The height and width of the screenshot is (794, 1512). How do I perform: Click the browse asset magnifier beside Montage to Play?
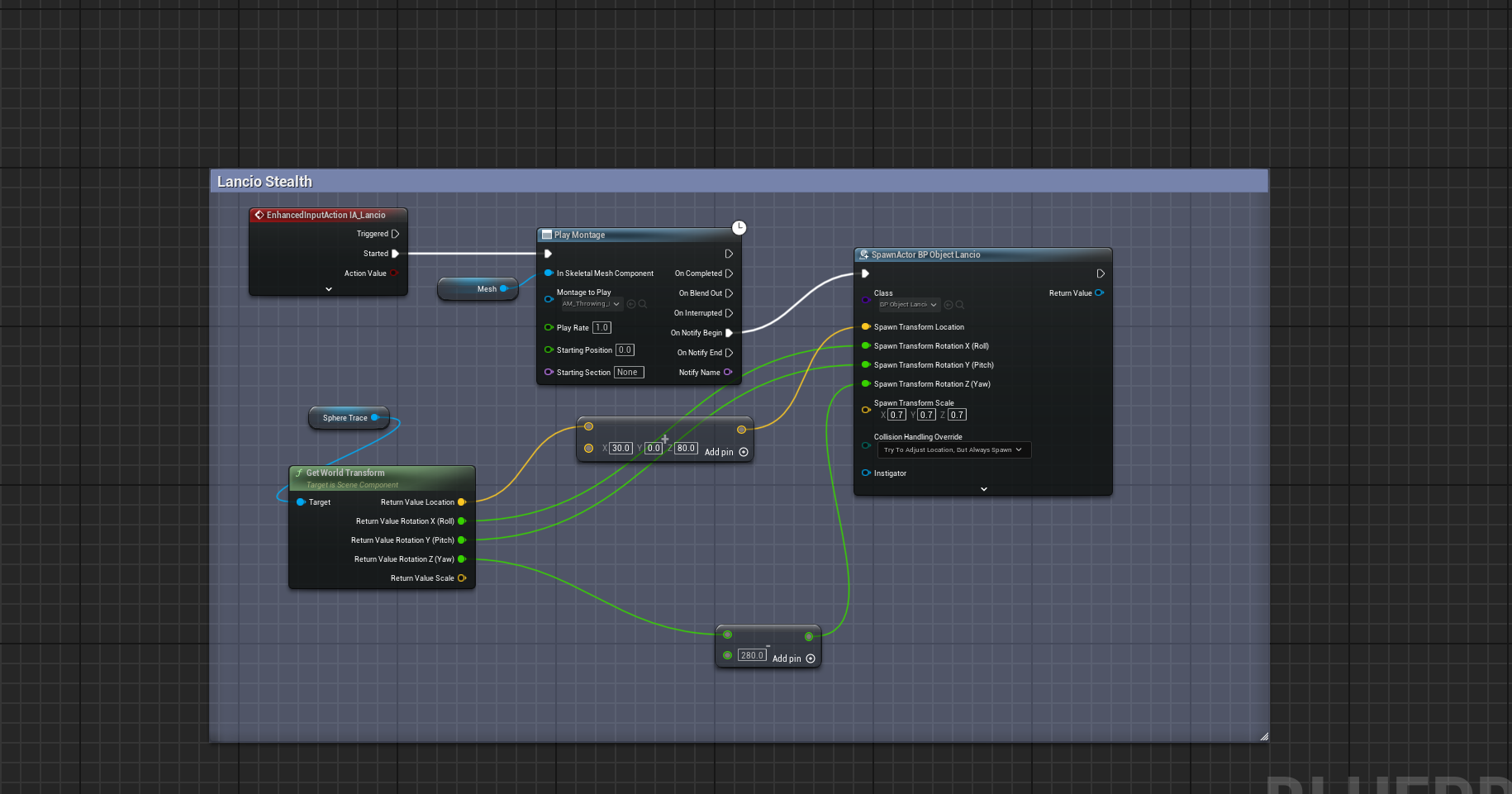click(643, 304)
